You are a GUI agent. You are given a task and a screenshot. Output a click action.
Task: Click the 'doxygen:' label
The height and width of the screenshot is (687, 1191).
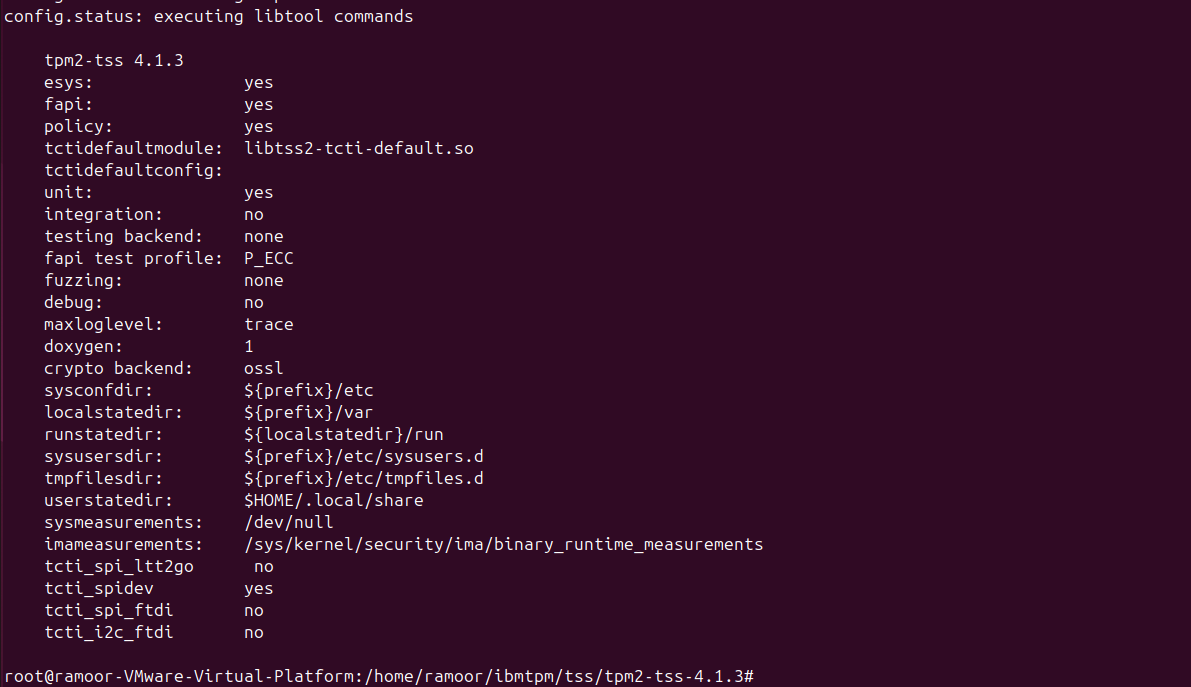click(83, 346)
